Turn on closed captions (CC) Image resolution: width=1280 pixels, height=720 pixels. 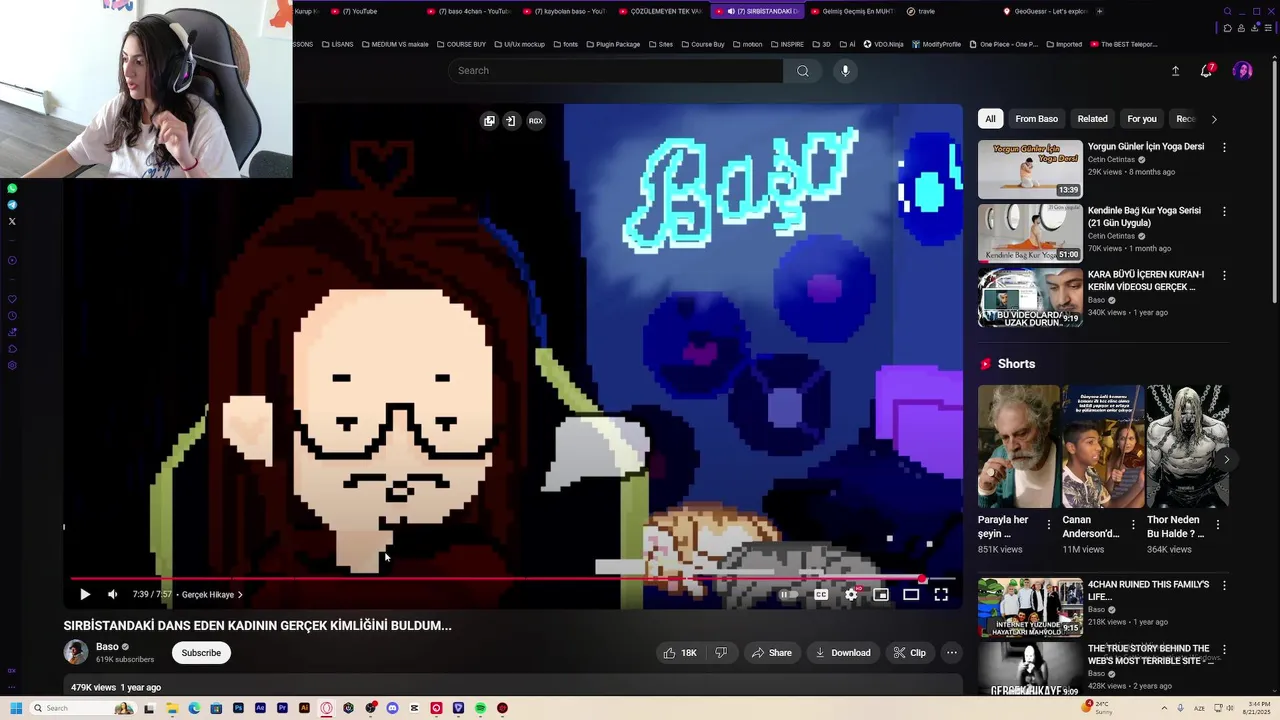coord(821,594)
